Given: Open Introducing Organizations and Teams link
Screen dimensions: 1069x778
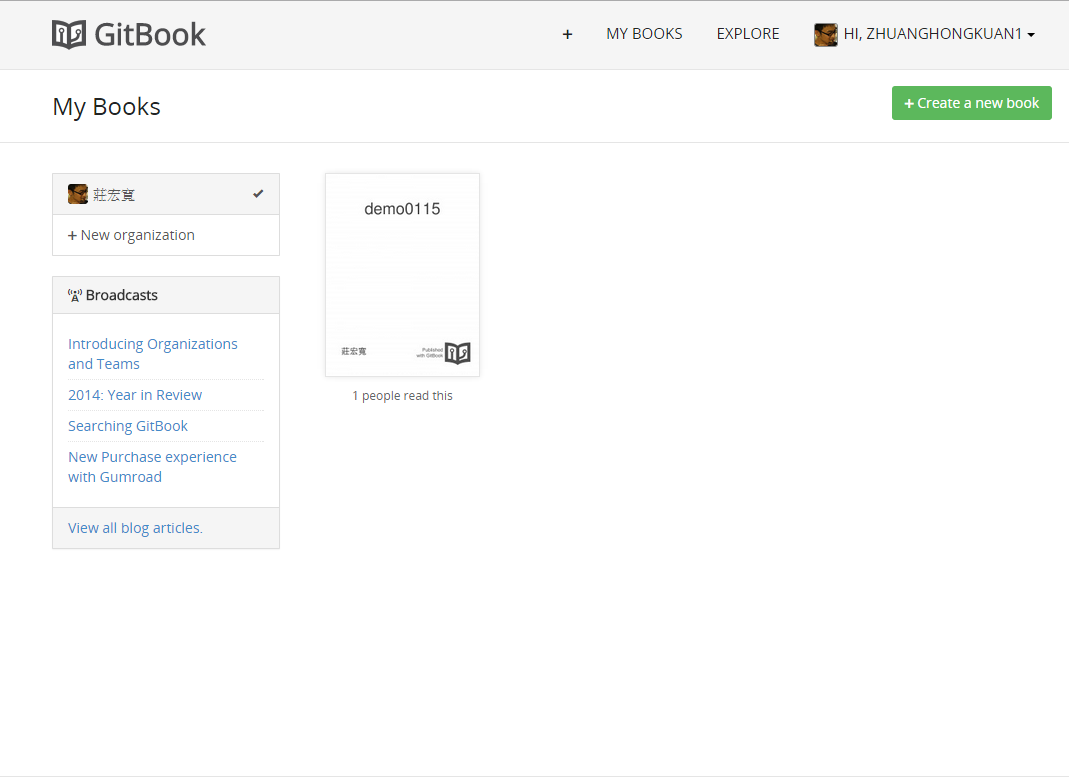Looking at the screenshot, I should point(153,354).
